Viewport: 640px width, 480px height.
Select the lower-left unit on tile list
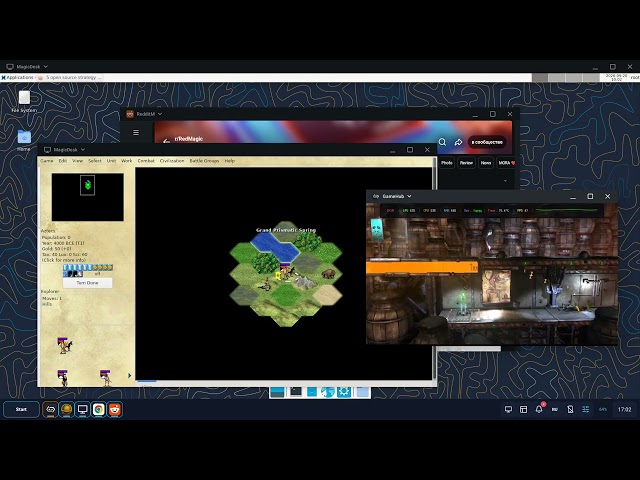click(x=63, y=378)
